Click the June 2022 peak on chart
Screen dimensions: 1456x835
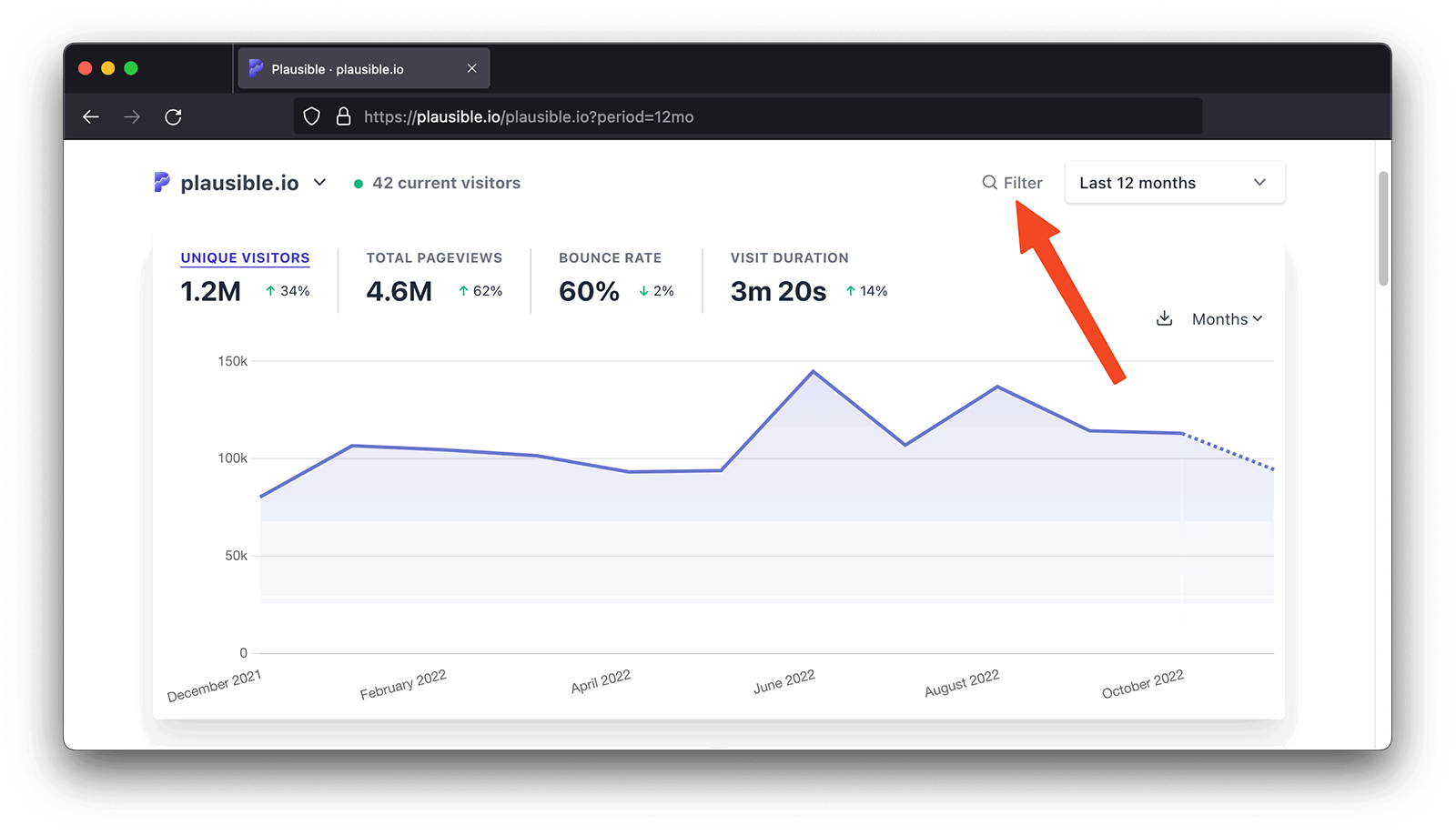[x=814, y=372]
